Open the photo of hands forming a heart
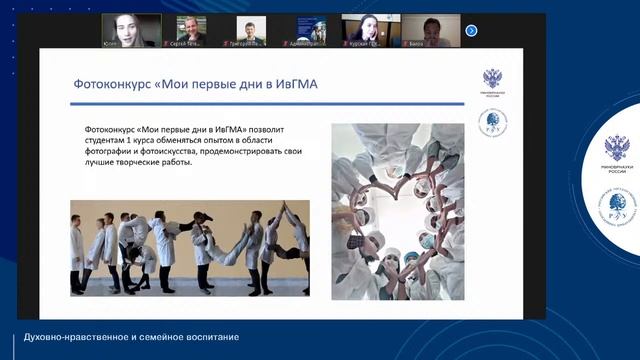Viewport: 640px width, 360px height. coord(398,211)
